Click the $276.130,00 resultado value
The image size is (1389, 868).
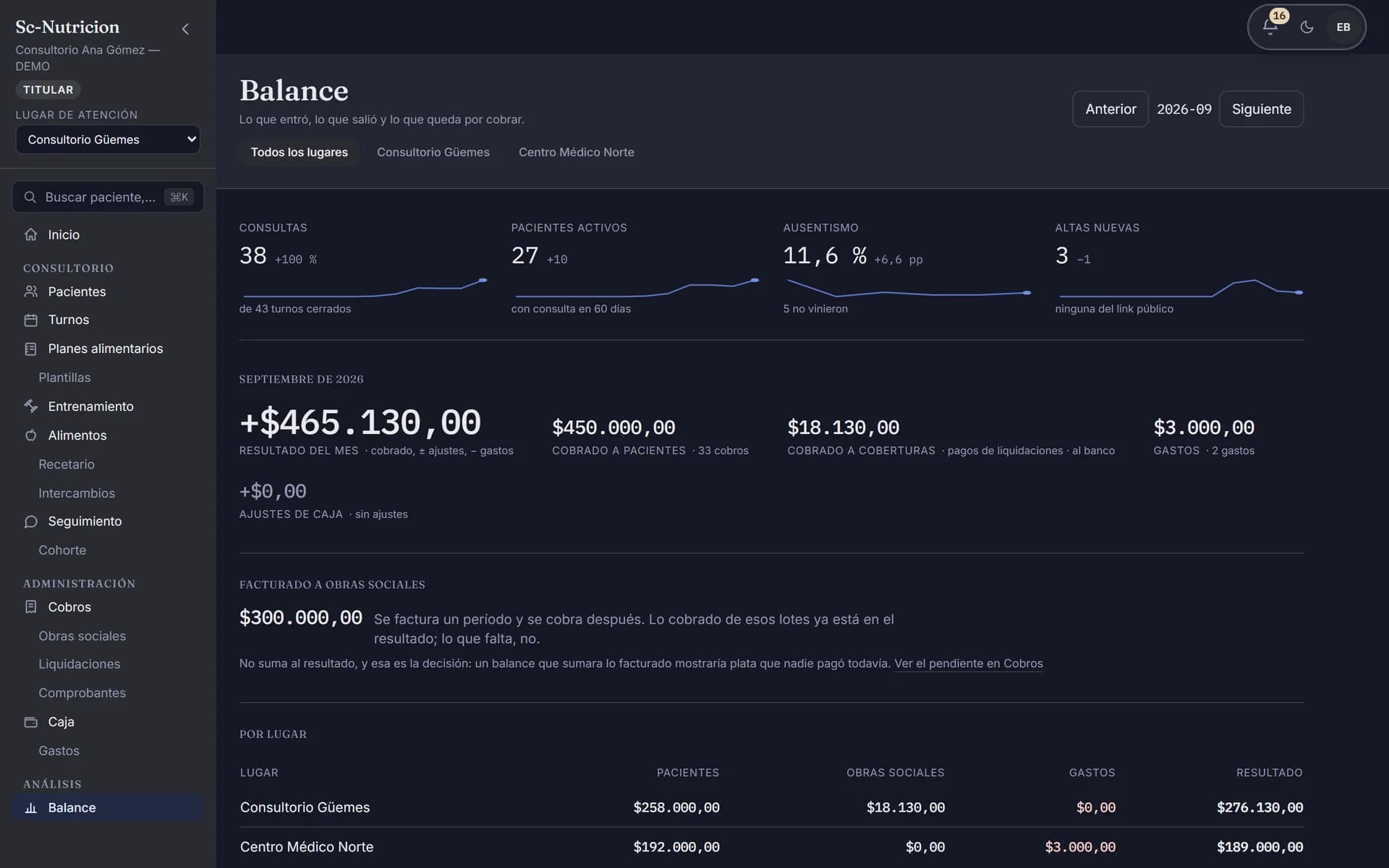pos(1260,807)
